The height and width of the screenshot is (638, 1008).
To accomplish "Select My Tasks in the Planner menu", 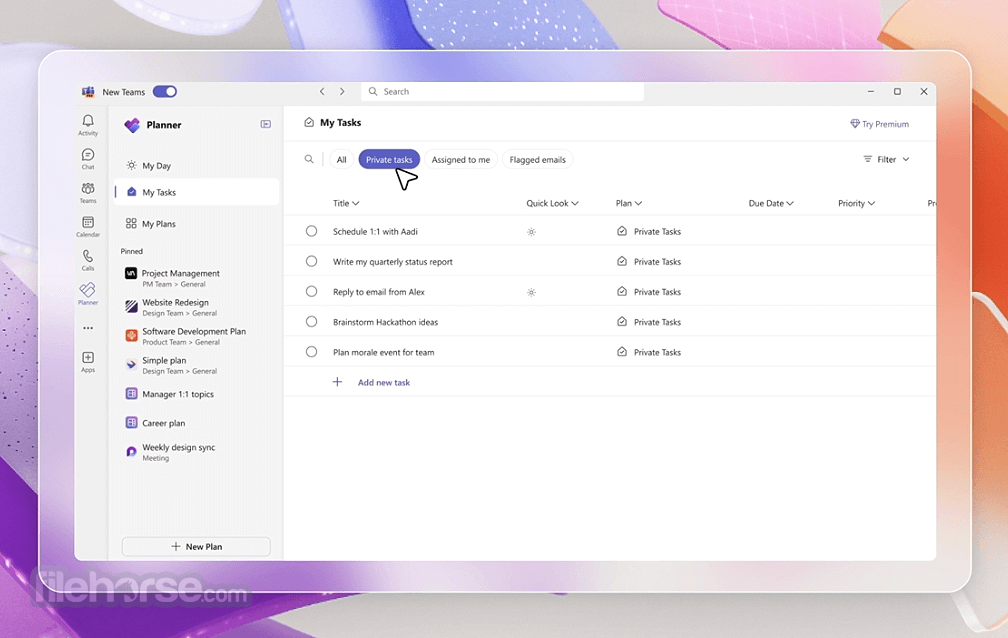I will click(197, 192).
